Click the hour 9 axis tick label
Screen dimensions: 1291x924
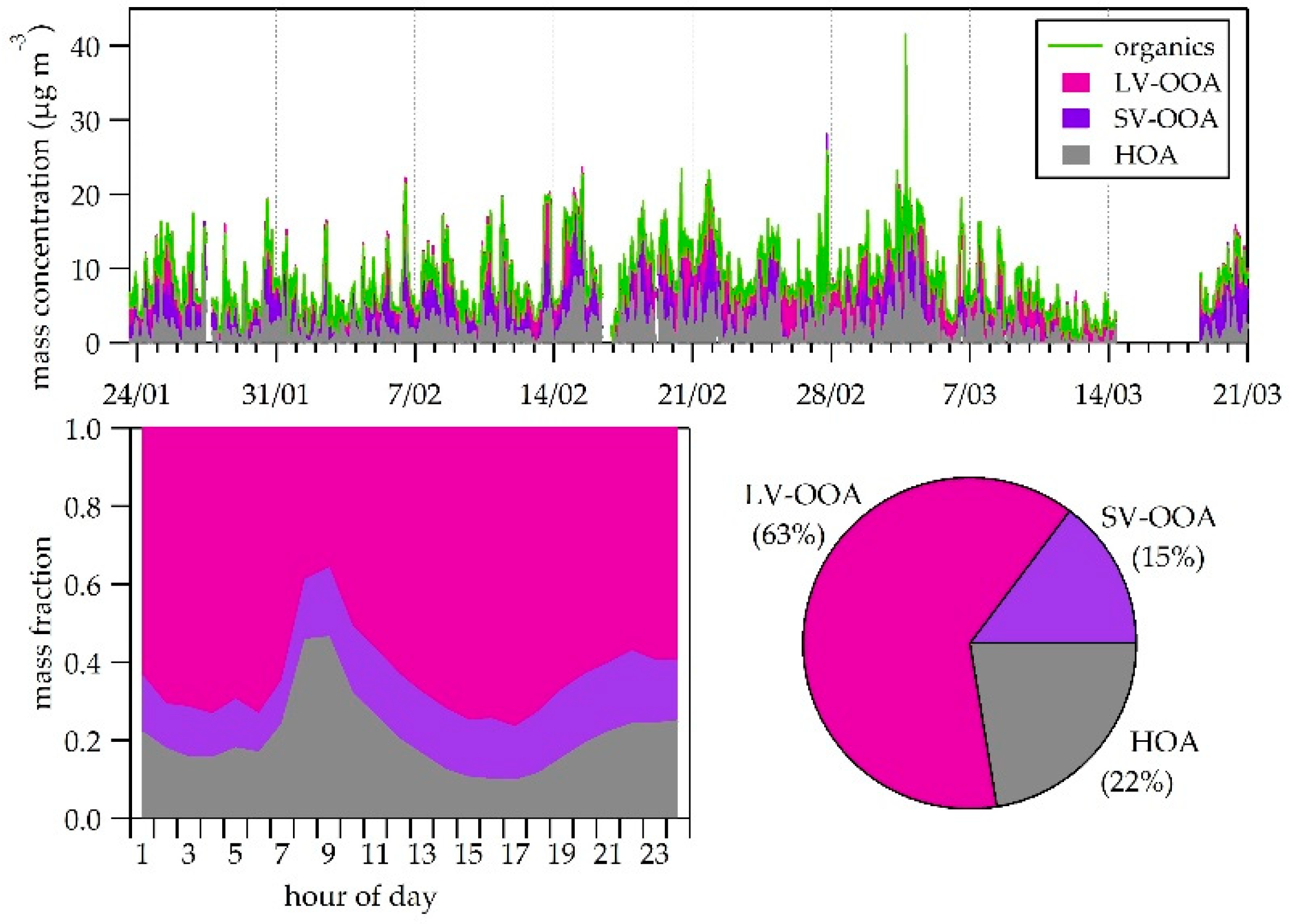click(x=328, y=854)
